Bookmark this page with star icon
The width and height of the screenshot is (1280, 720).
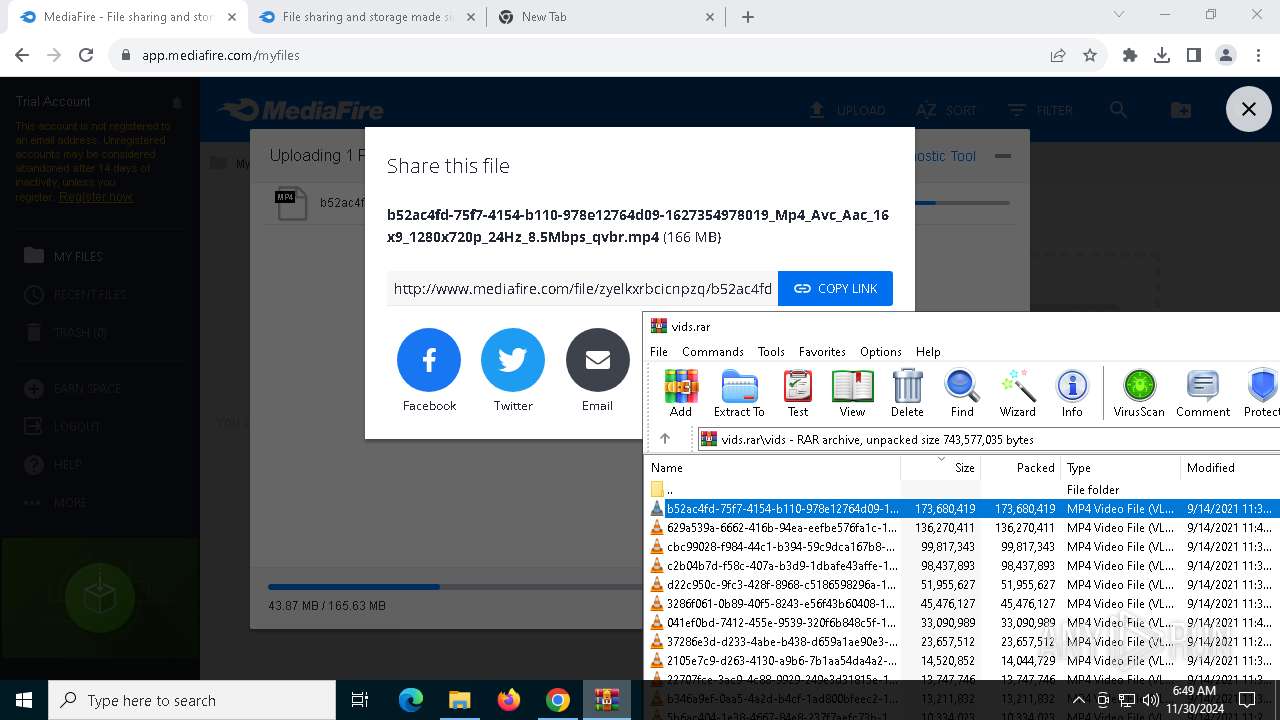1090,56
